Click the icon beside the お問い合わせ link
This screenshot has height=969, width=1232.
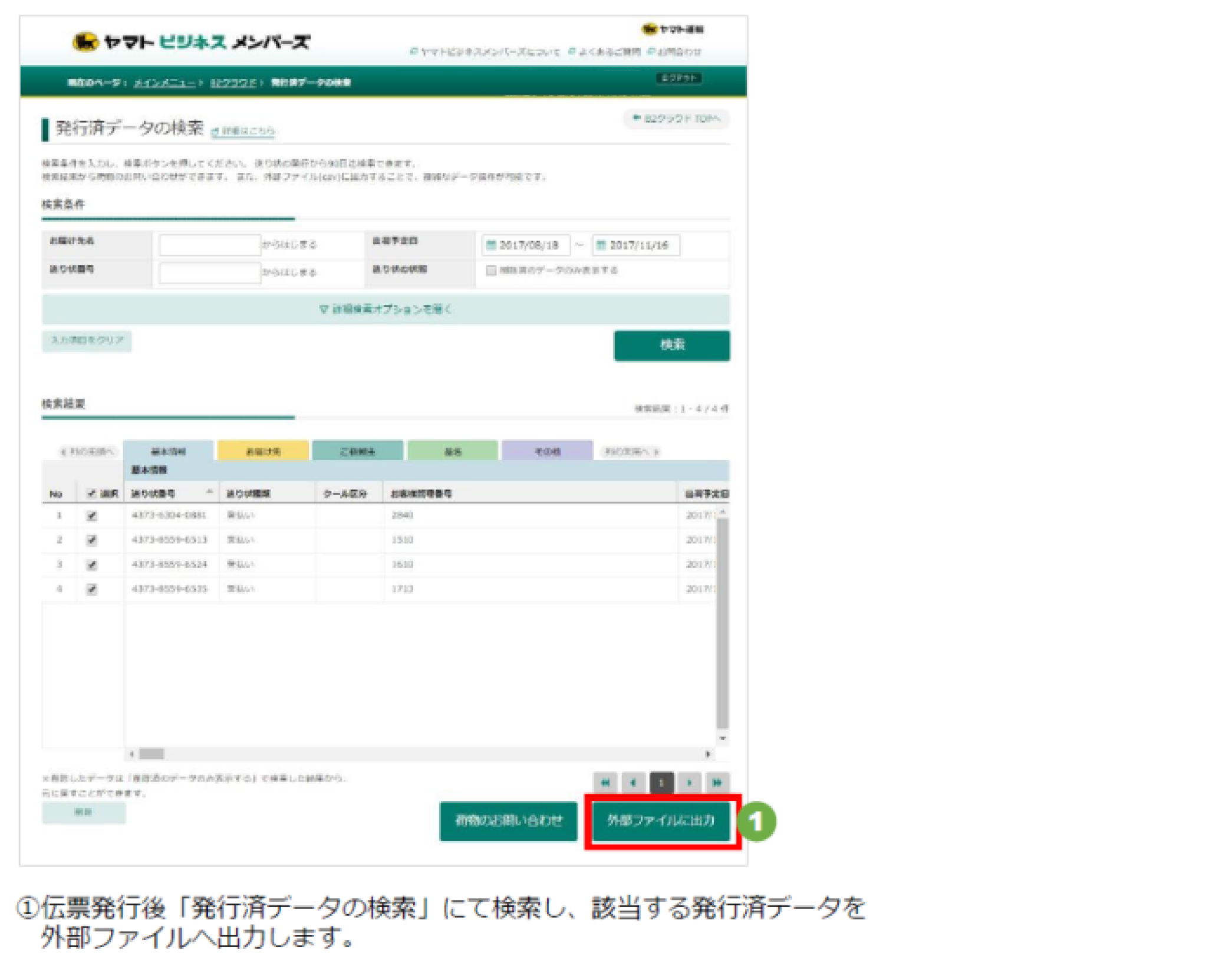pos(651,51)
